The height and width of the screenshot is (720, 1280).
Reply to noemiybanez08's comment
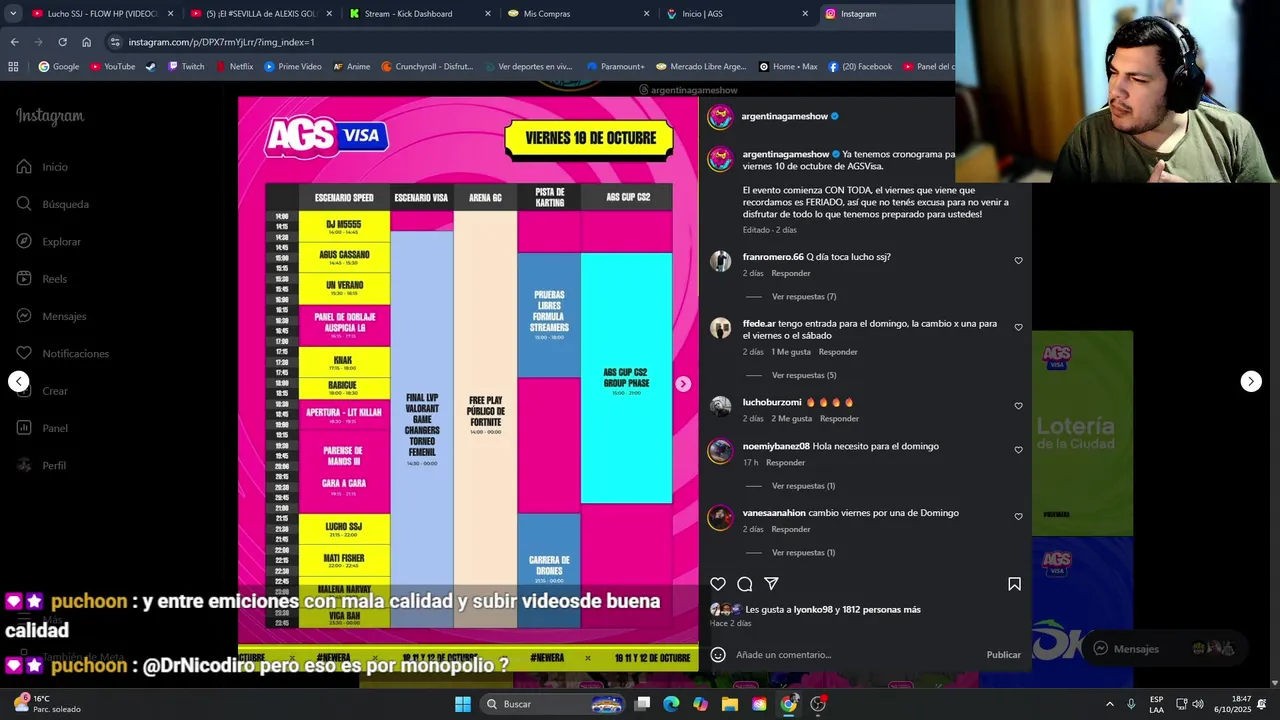click(785, 463)
